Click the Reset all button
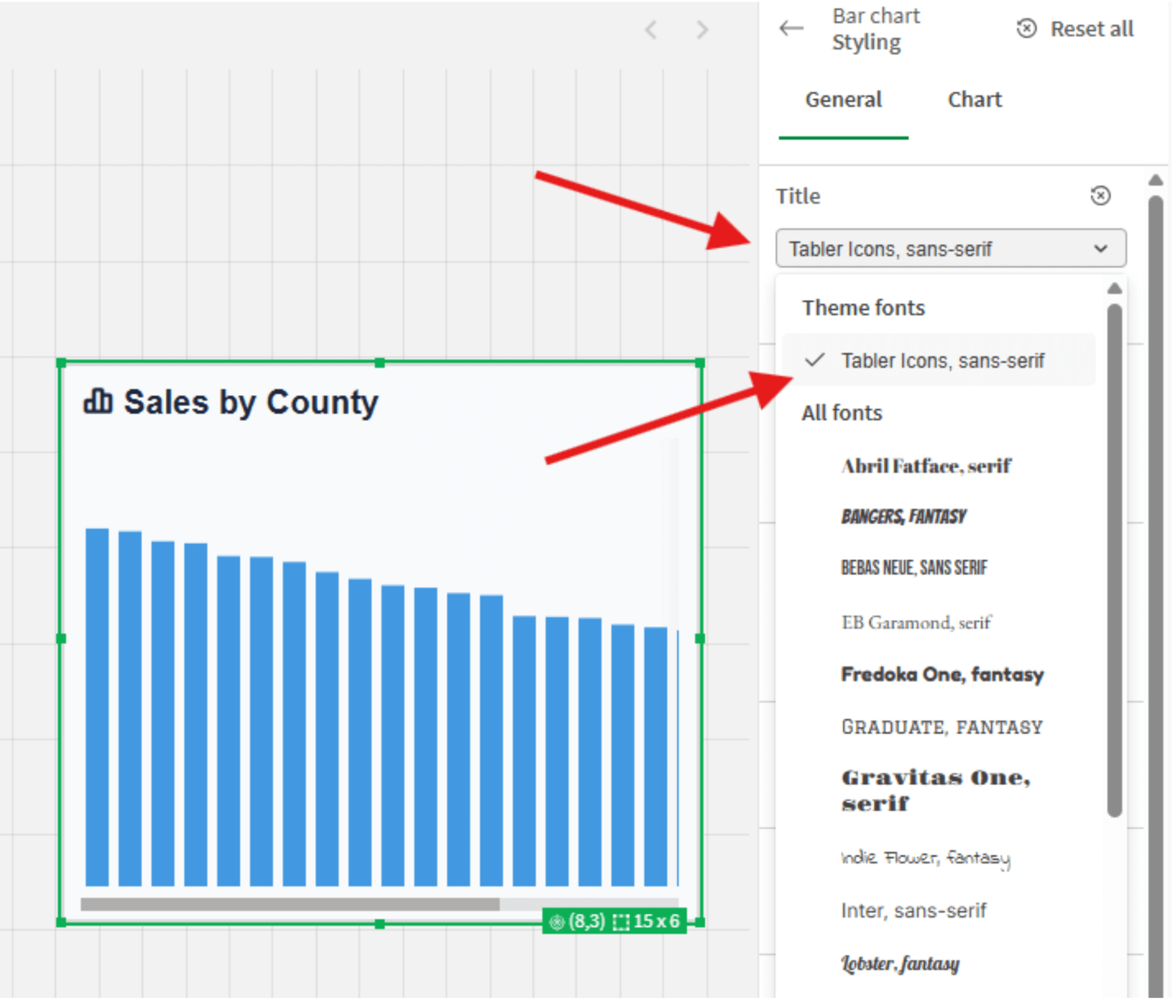This screenshot has height=1008, width=1176. [x=1075, y=28]
